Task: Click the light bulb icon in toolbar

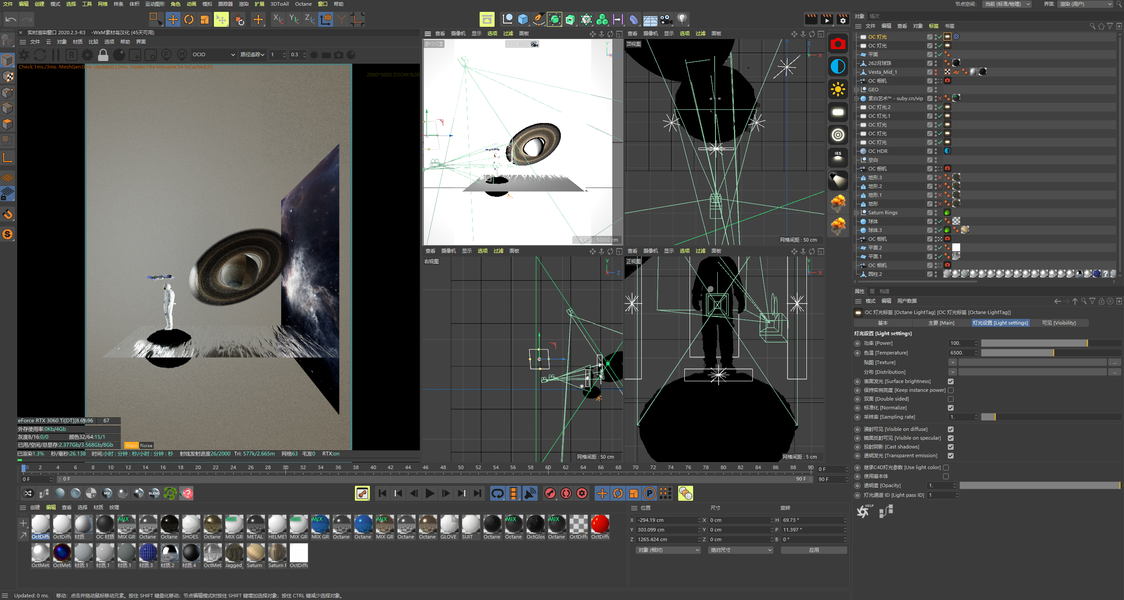Action: pos(682,19)
